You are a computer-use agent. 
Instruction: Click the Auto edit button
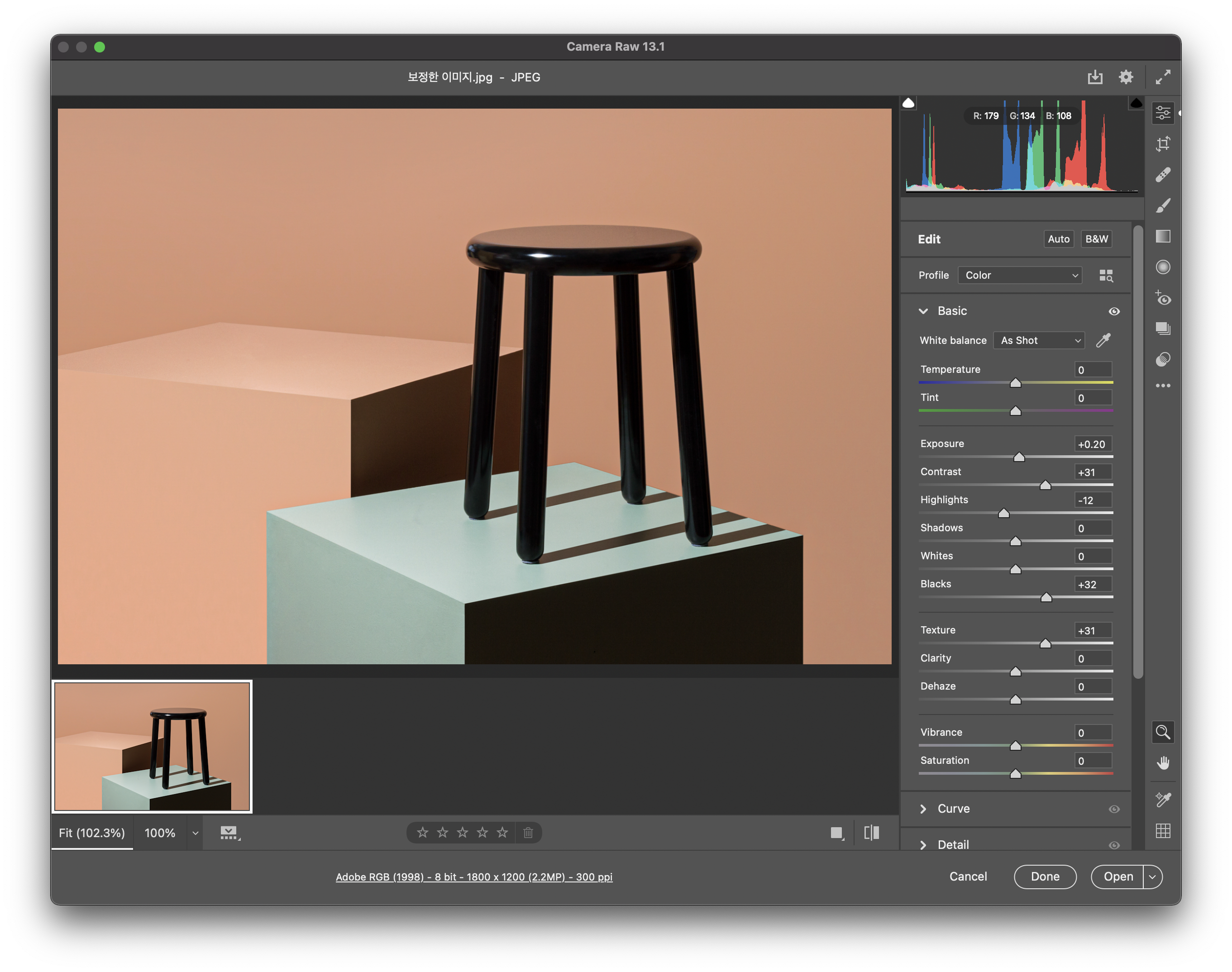[1059, 239]
